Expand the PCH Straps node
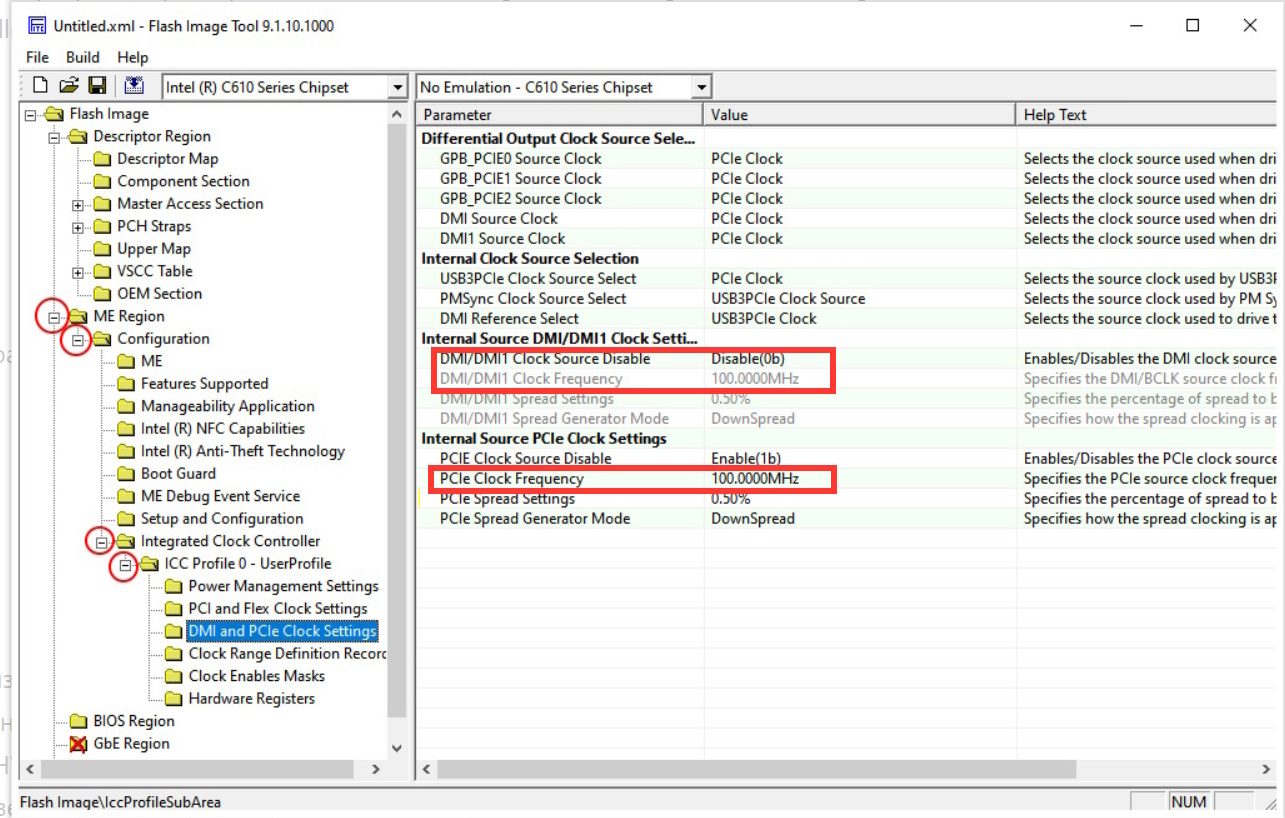1285x818 pixels. [x=78, y=226]
